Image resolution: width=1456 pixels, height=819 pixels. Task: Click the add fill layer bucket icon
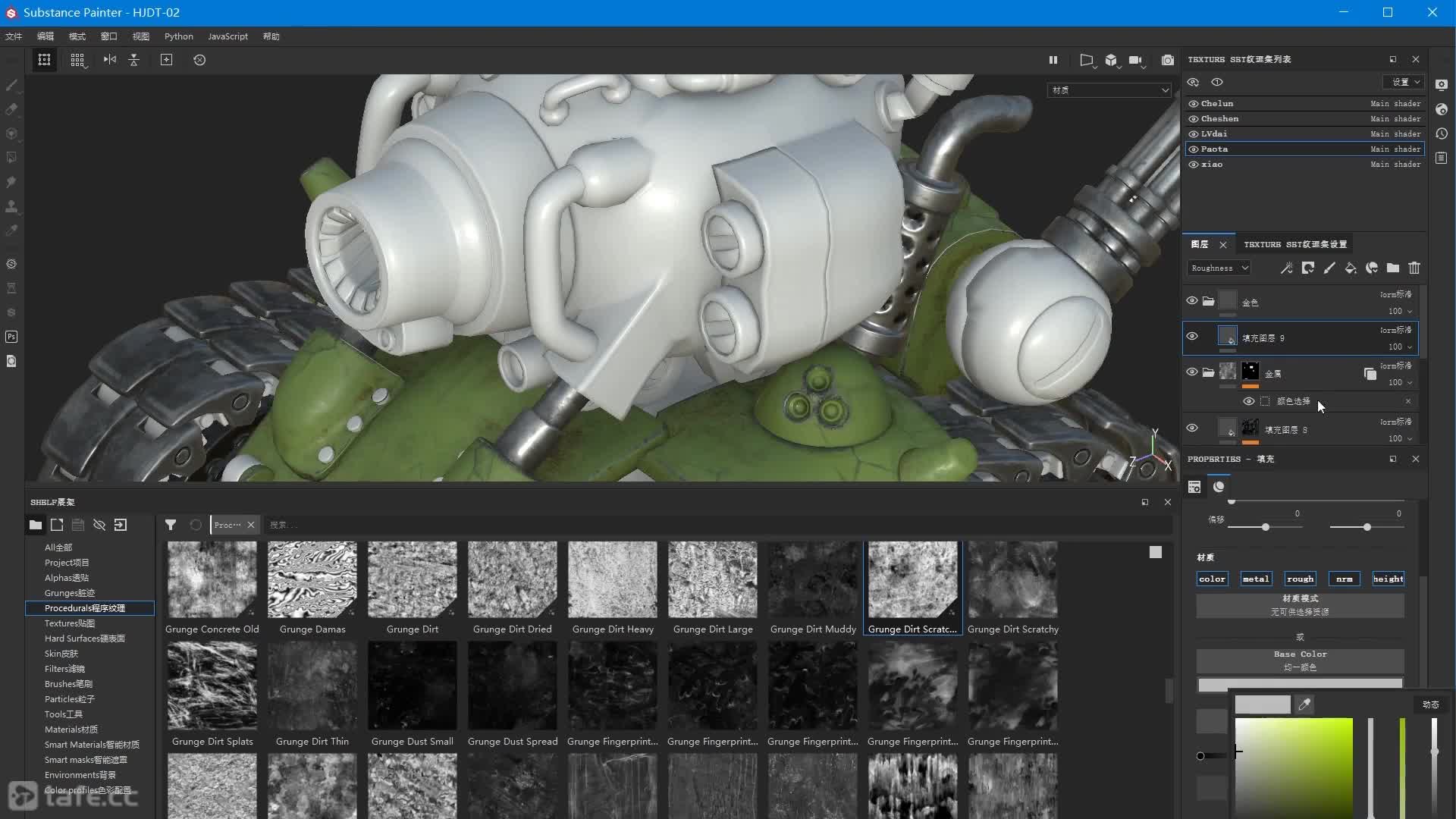tap(1350, 268)
